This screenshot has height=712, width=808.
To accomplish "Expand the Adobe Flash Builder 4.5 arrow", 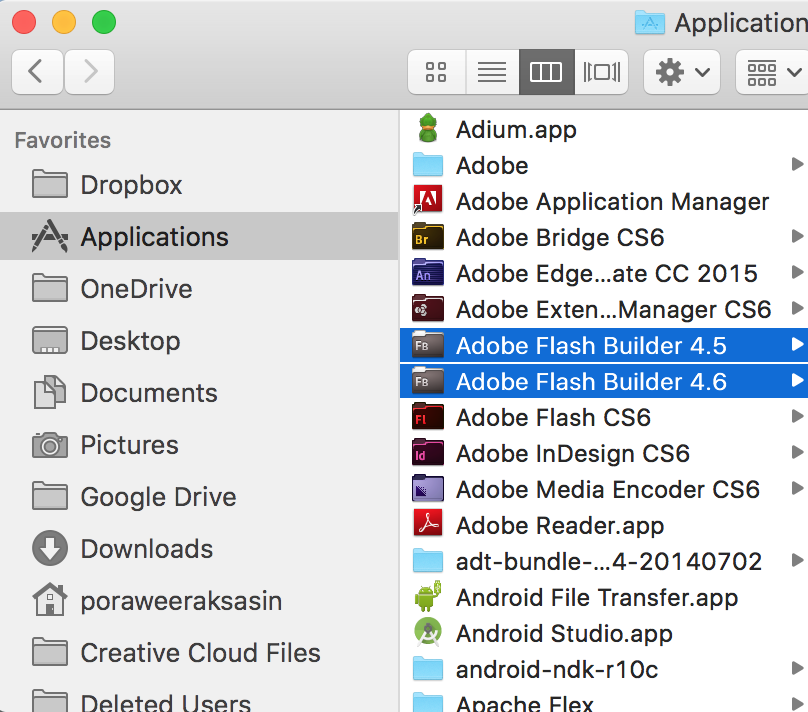I will [x=797, y=344].
